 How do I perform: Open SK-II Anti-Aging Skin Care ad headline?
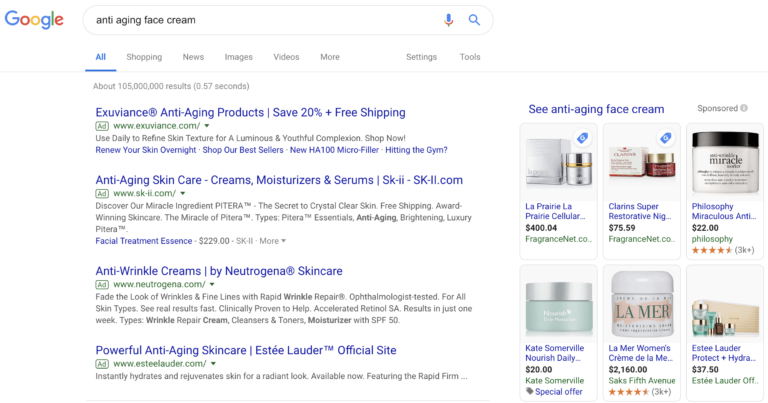click(x=279, y=180)
